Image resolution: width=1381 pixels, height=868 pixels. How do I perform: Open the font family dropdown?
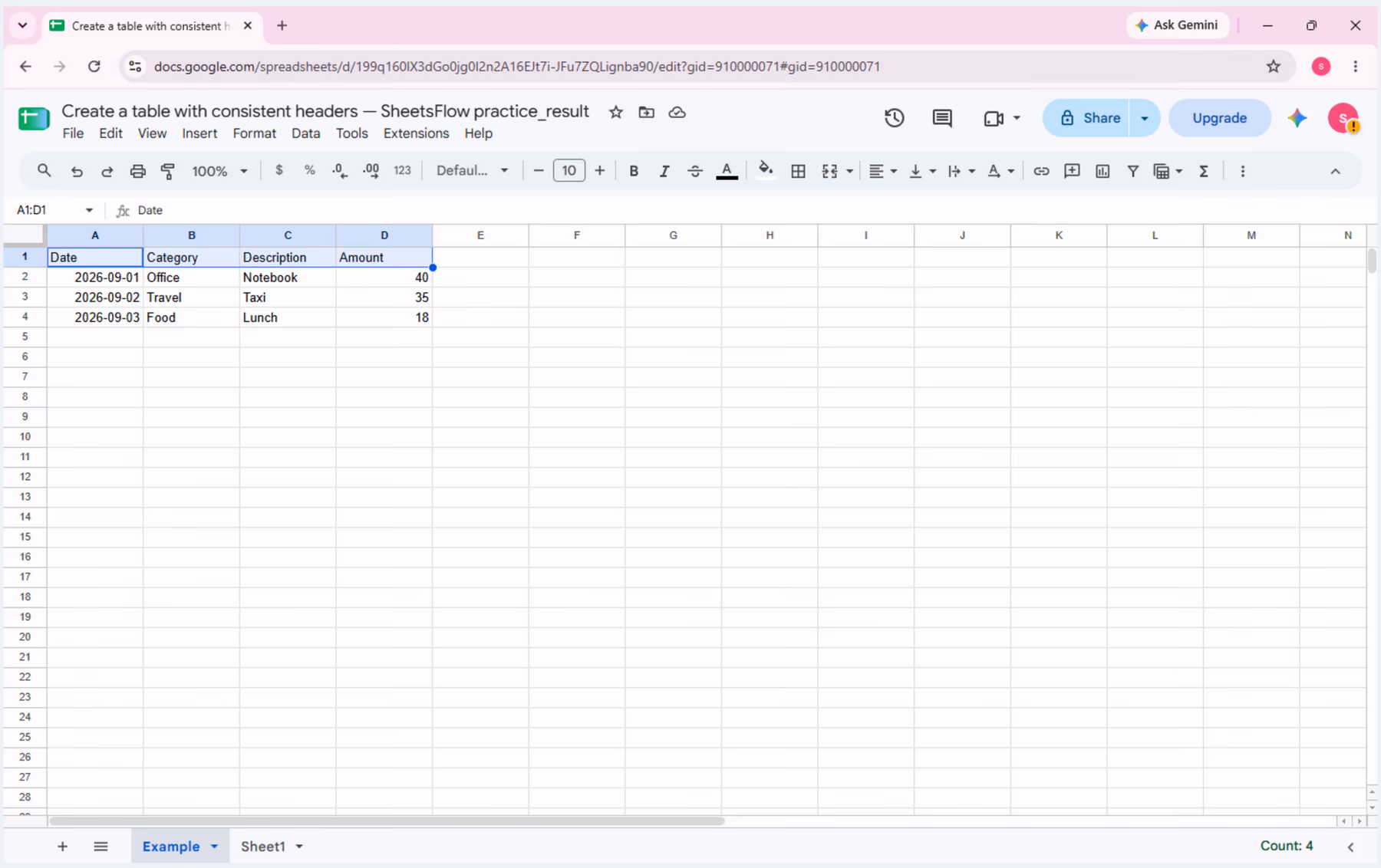472,170
